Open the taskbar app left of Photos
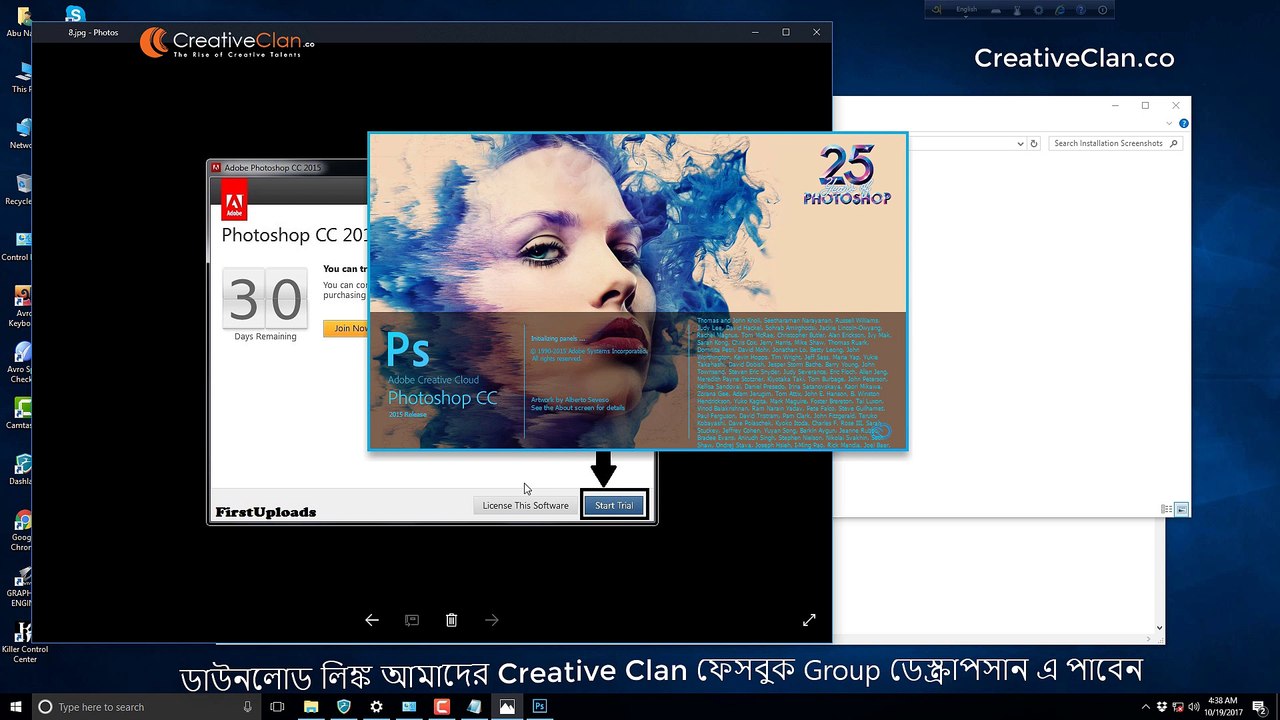1280x720 pixels. 474,707
